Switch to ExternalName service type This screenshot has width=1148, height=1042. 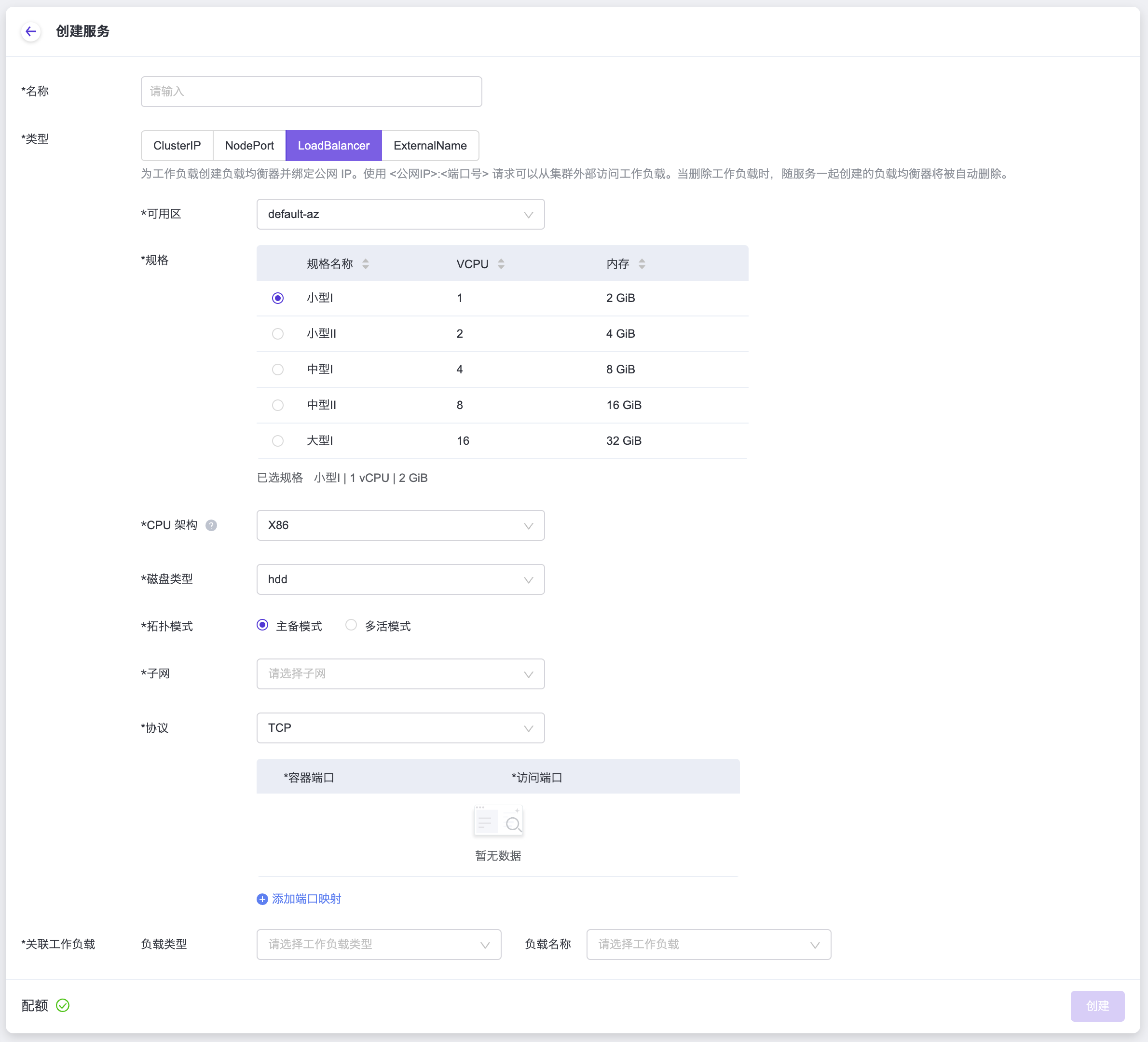click(x=430, y=146)
